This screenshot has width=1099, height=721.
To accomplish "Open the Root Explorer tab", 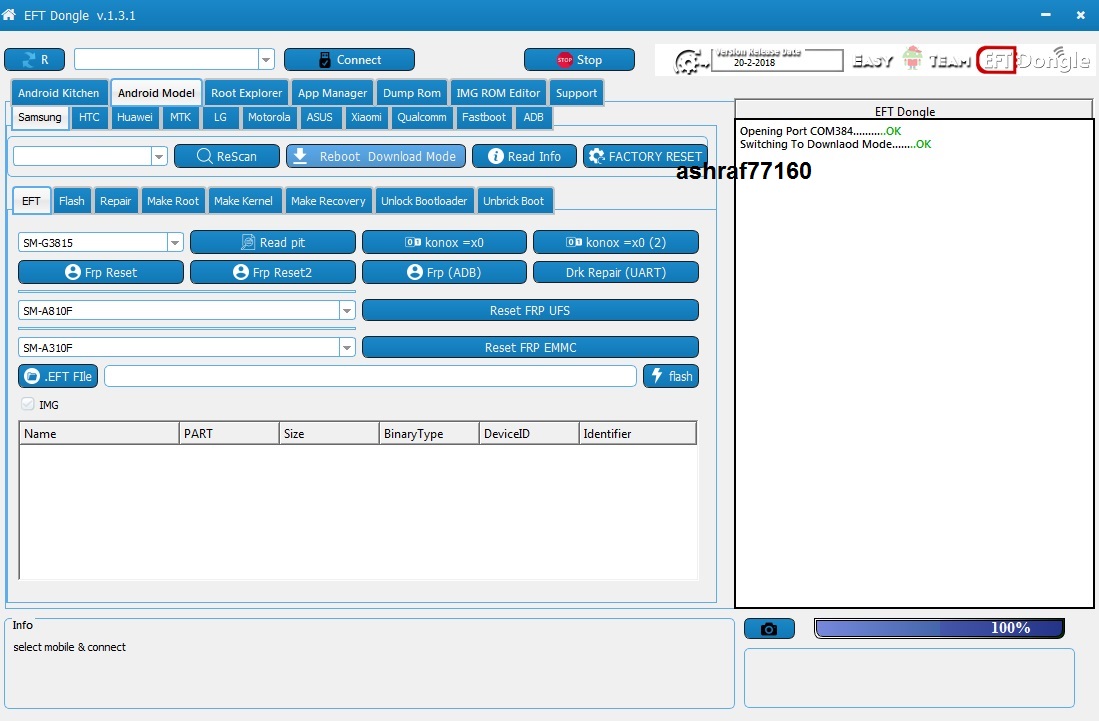I will [246, 92].
